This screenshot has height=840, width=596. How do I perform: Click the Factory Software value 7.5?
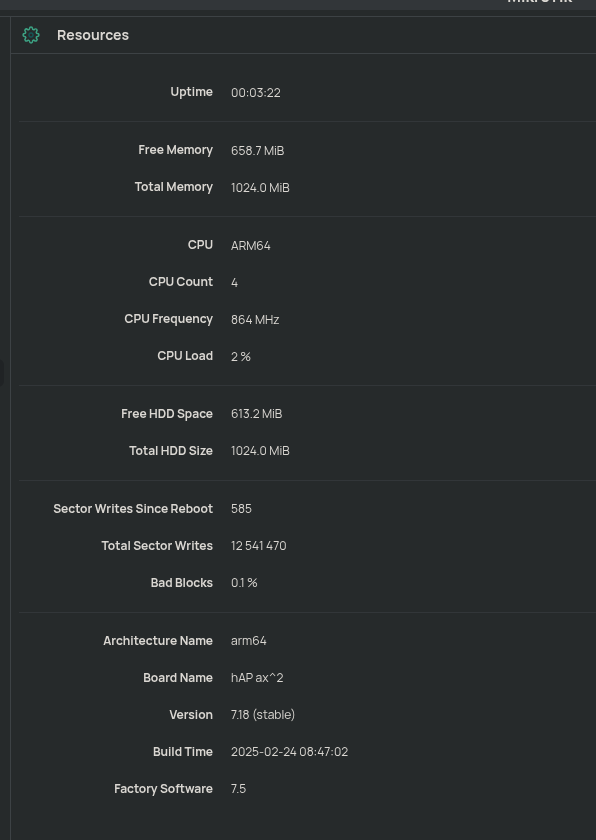238,788
